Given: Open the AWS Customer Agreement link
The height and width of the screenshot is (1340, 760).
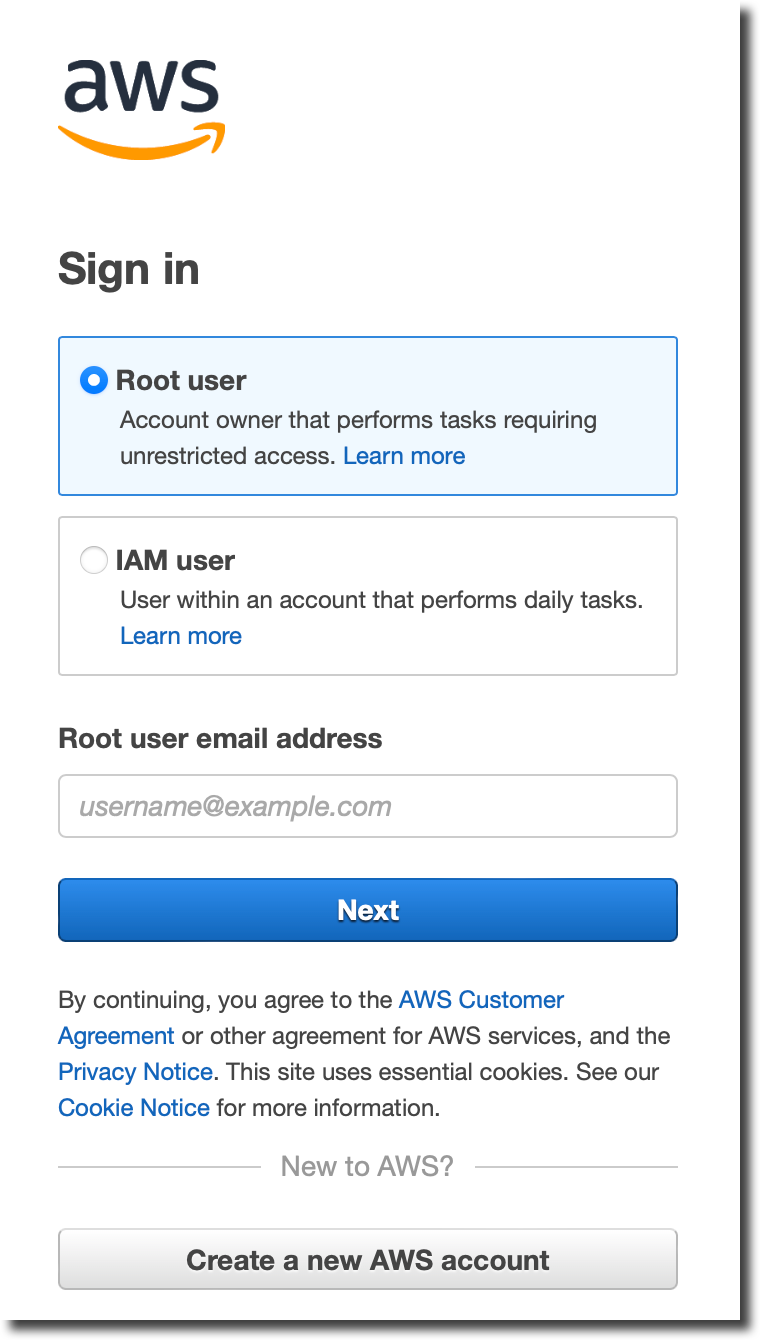Looking at the screenshot, I should 311,1018.
